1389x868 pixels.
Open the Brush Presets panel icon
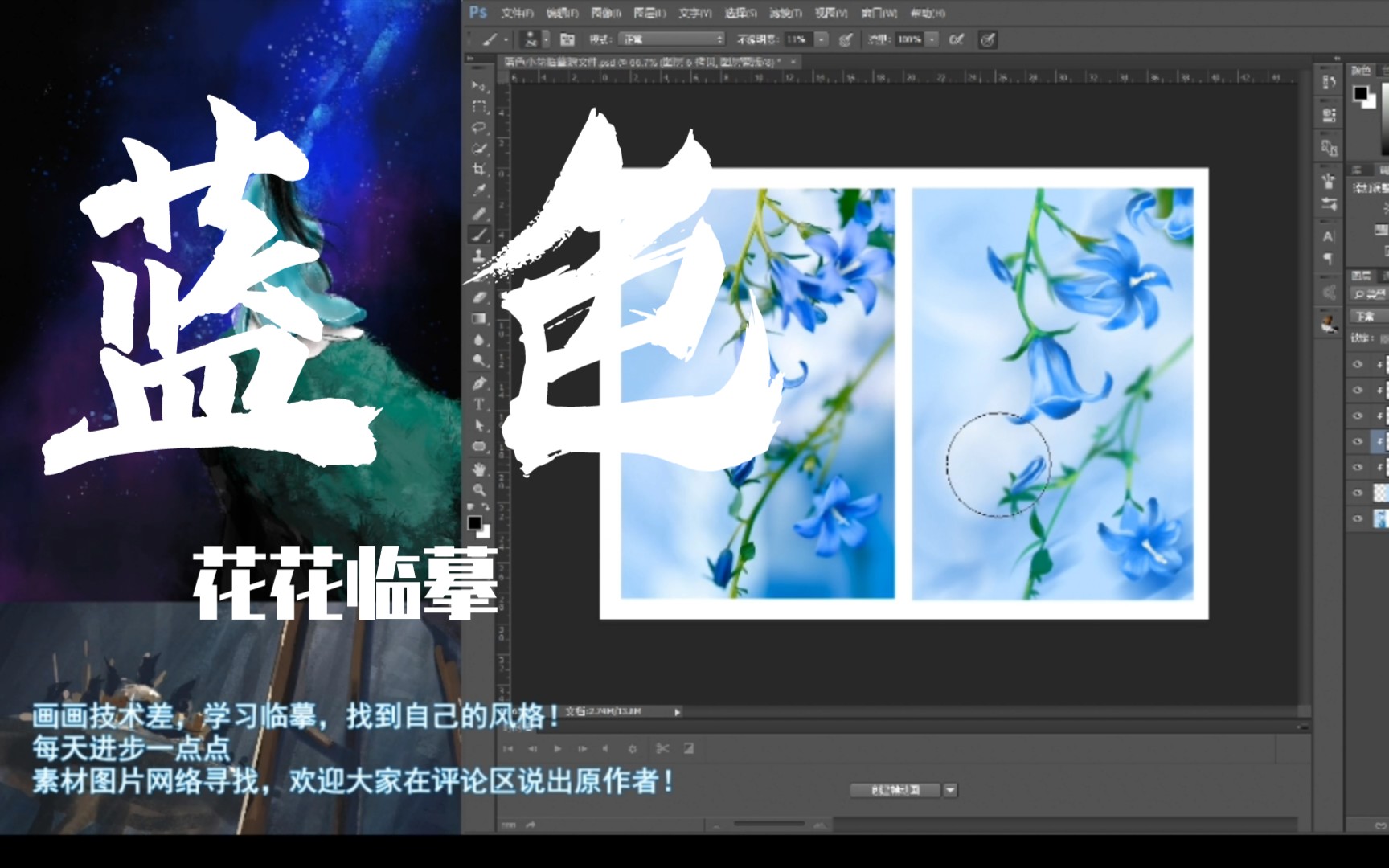point(1328,204)
